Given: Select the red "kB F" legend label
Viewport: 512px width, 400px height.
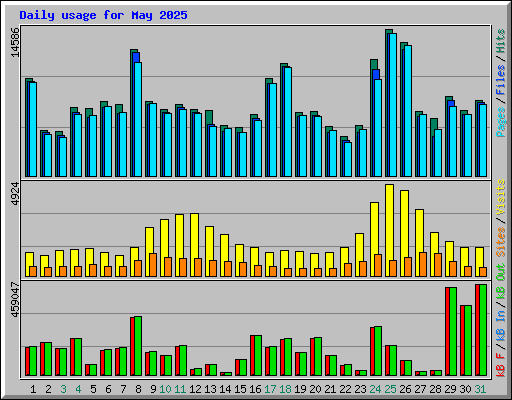Looking at the screenshot, I should 501,365.
